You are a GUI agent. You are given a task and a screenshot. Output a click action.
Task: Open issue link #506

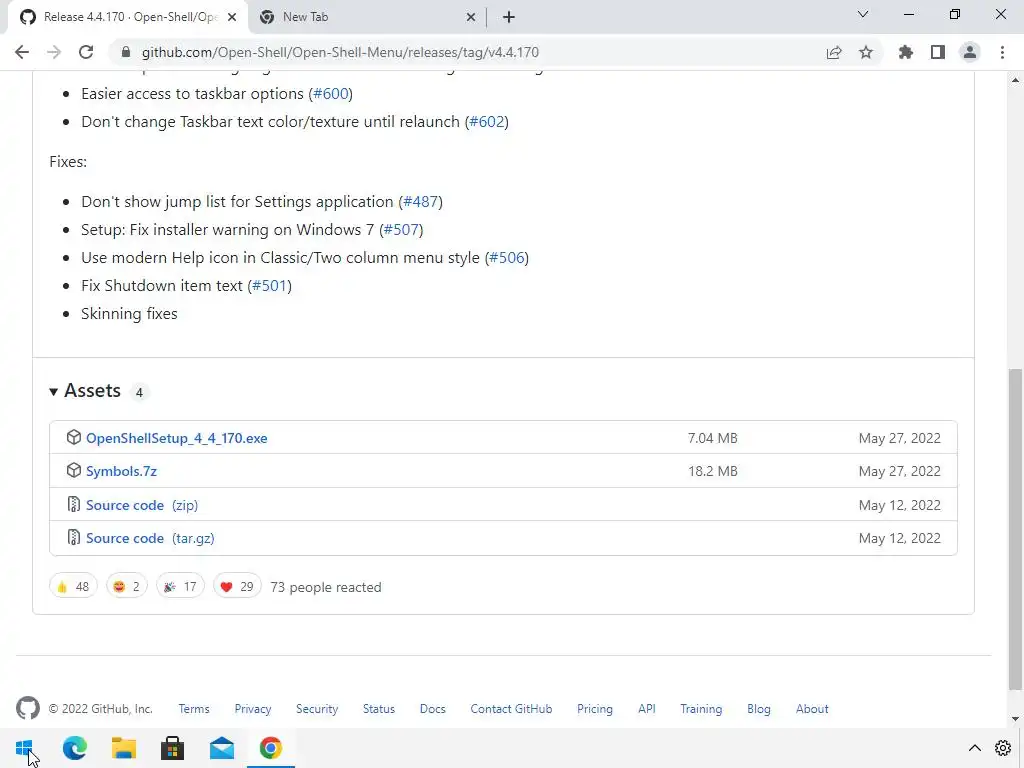(507, 258)
